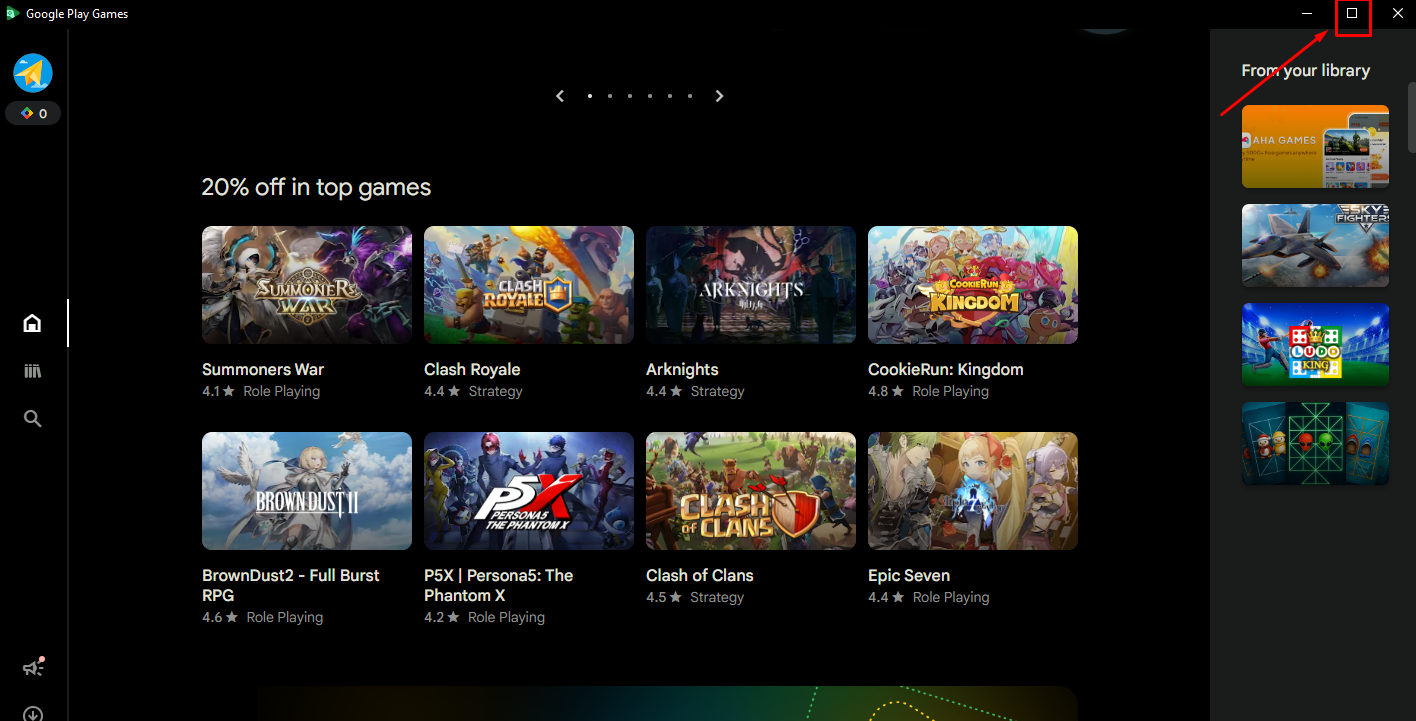Screen dimensions: 1416x721
Task: Launch Sky Fighters from your library
Action: [1315, 246]
